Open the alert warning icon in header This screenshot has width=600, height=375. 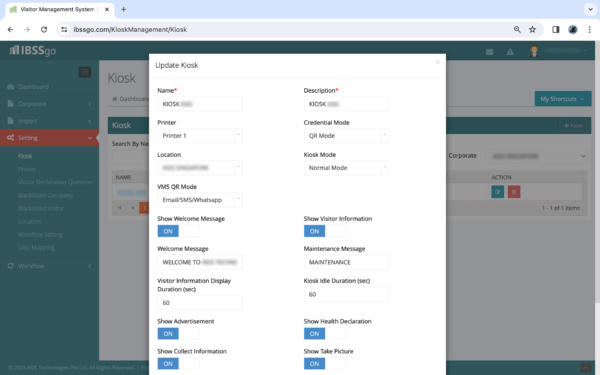tap(510, 52)
